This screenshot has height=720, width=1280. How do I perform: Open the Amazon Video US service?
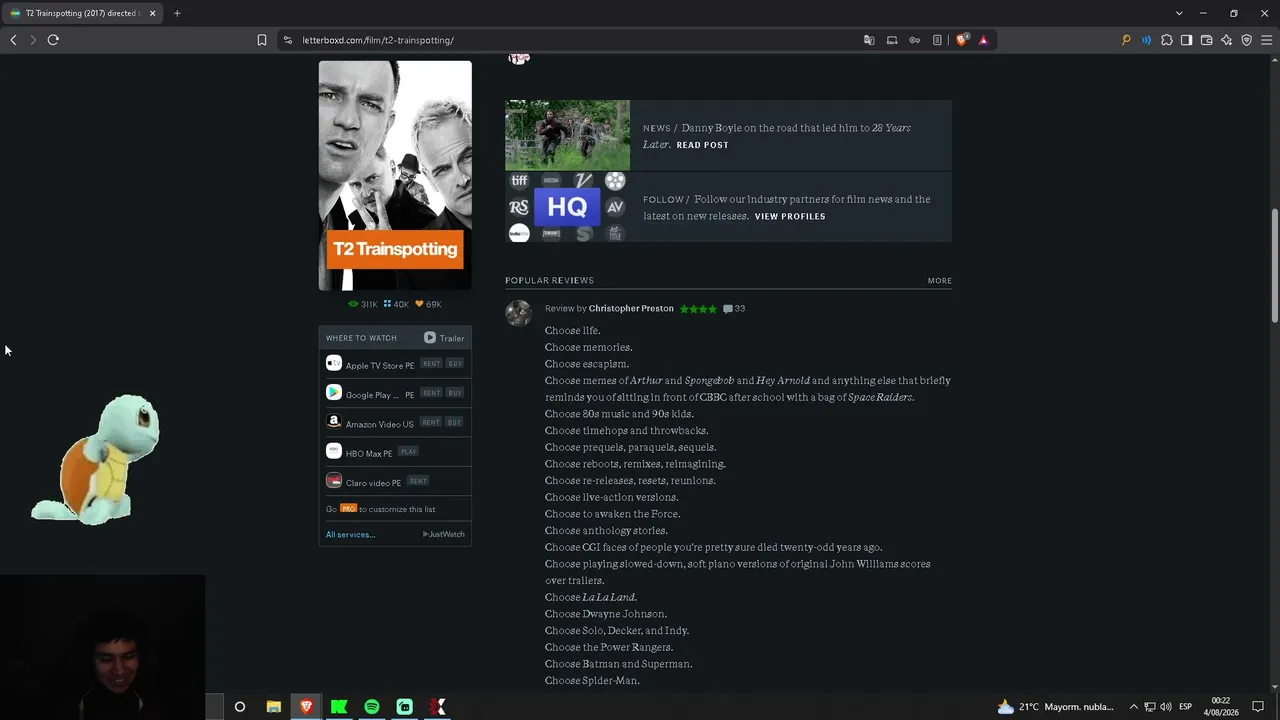[380, 424]
